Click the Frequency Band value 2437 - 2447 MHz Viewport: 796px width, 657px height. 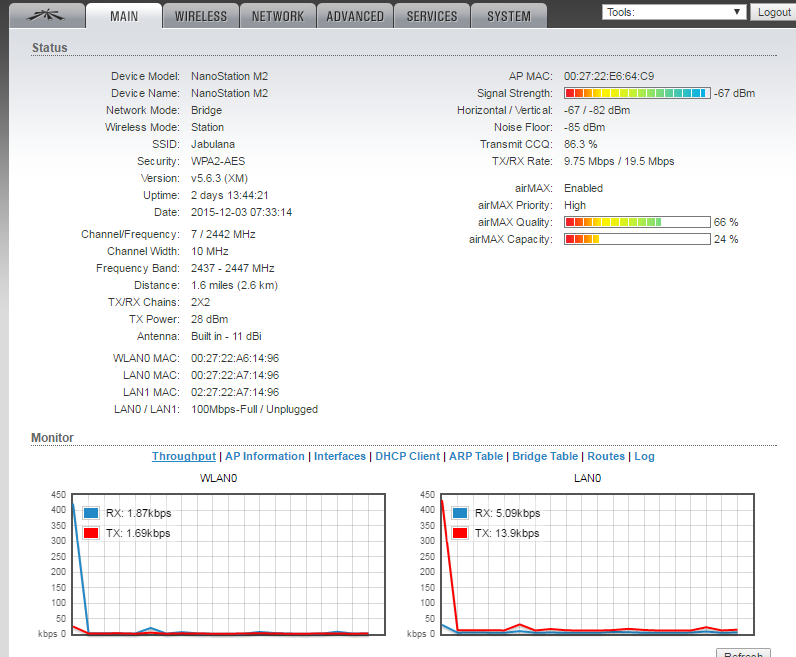pyautogui.click(x=233, y=268)
